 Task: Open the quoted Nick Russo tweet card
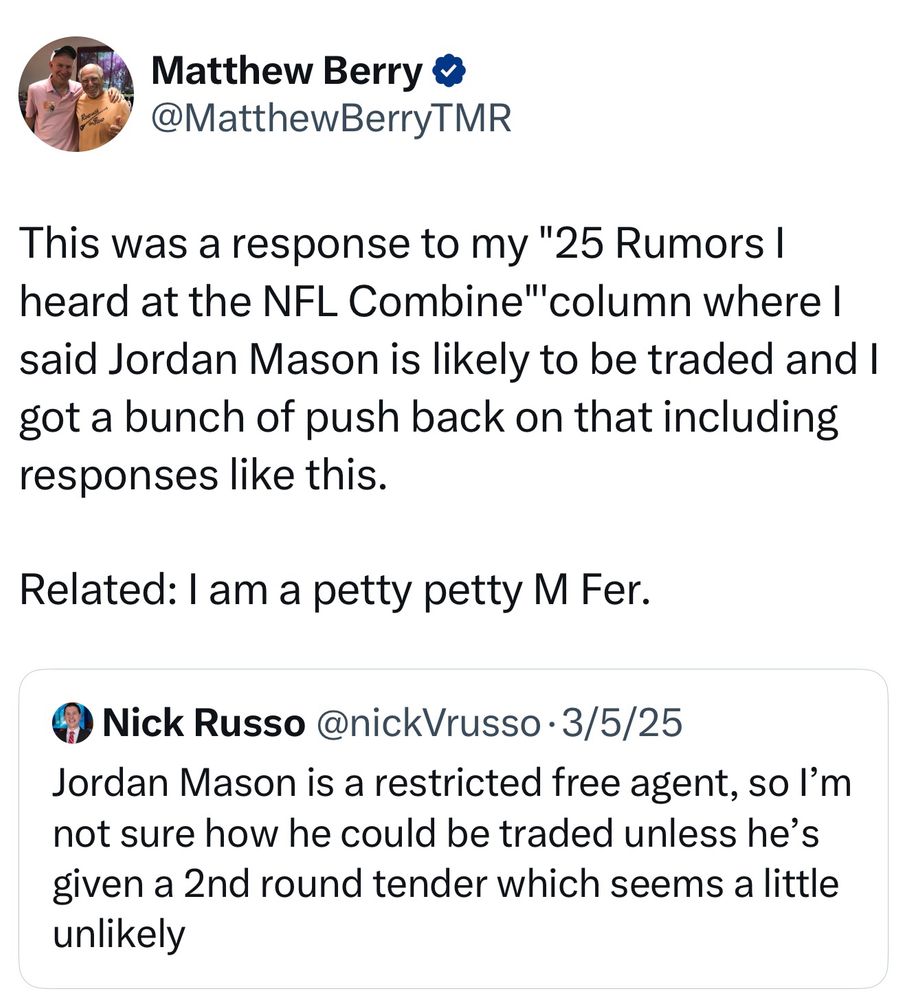coord(453,828)
